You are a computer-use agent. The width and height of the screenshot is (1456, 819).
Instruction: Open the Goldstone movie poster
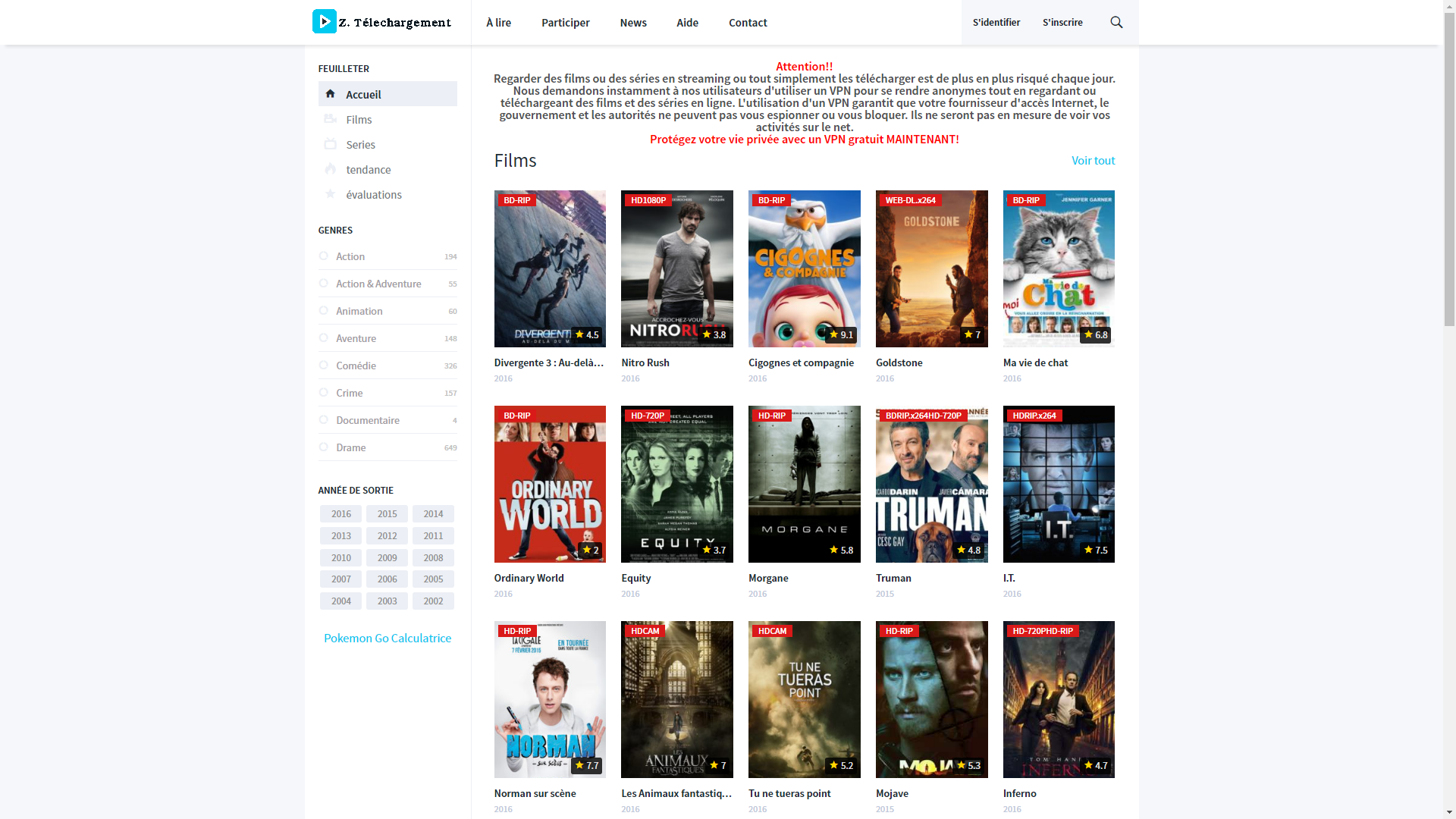click(932, 268)
